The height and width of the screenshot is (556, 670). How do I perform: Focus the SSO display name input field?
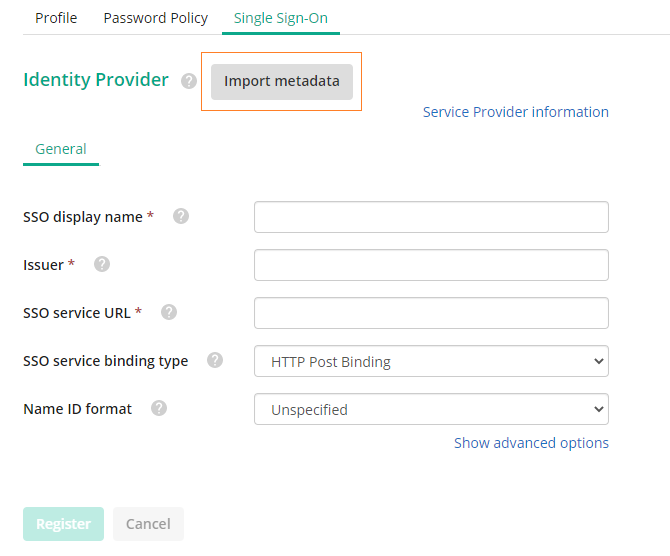click(431, 217)
